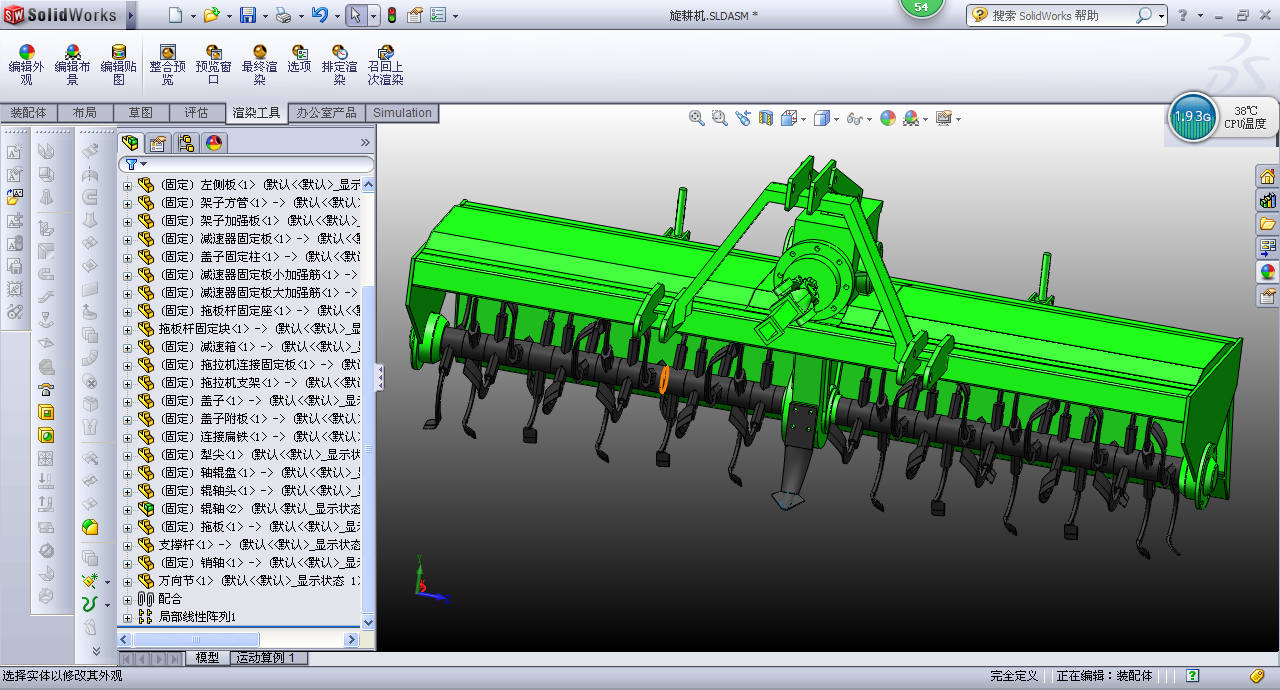Click the feature tree horizontal scrollbar
This screenshot has height=690, width=1280.
pos(196,639)
